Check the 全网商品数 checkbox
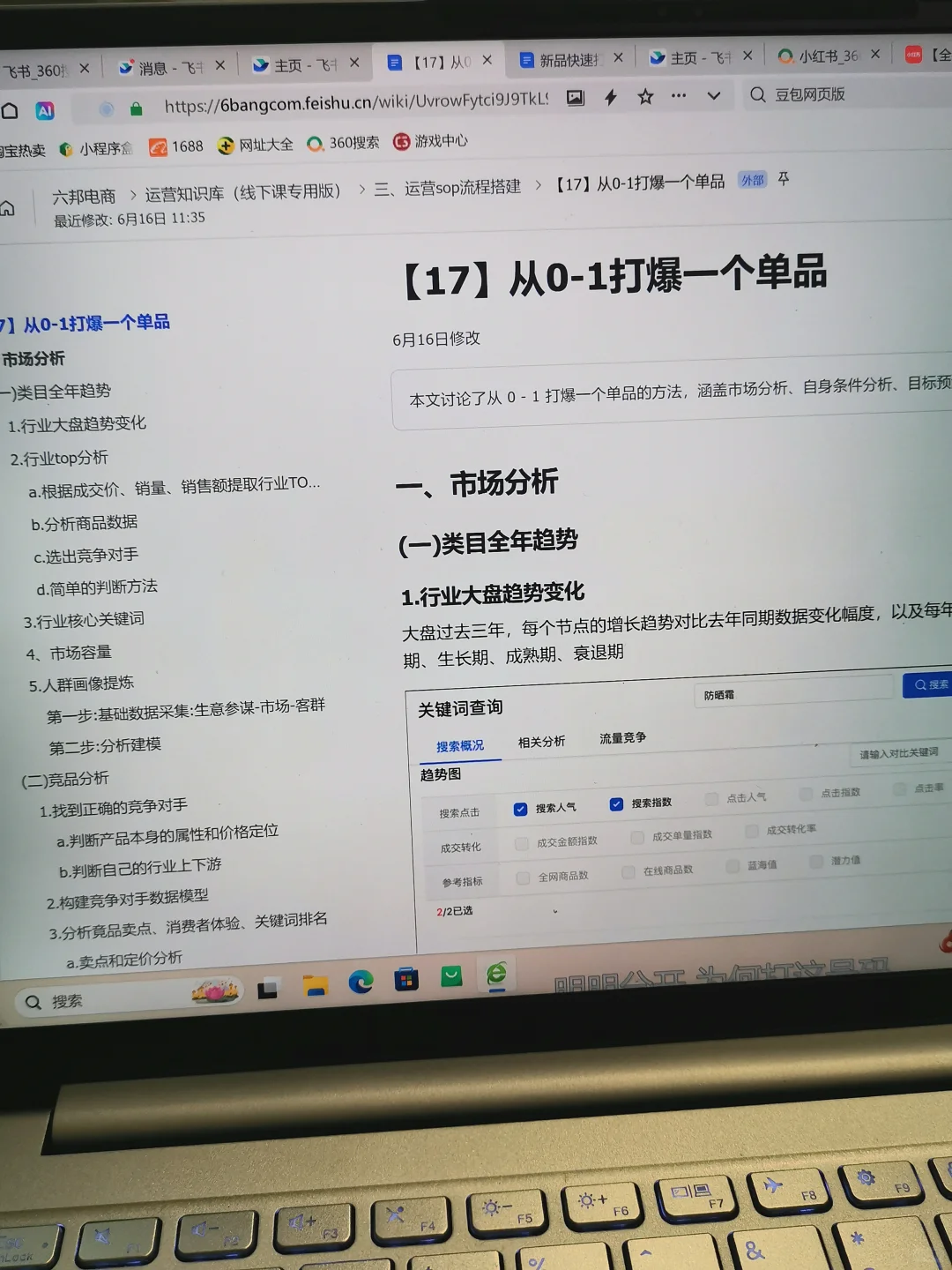952x1270 pixels. (524, 878)
